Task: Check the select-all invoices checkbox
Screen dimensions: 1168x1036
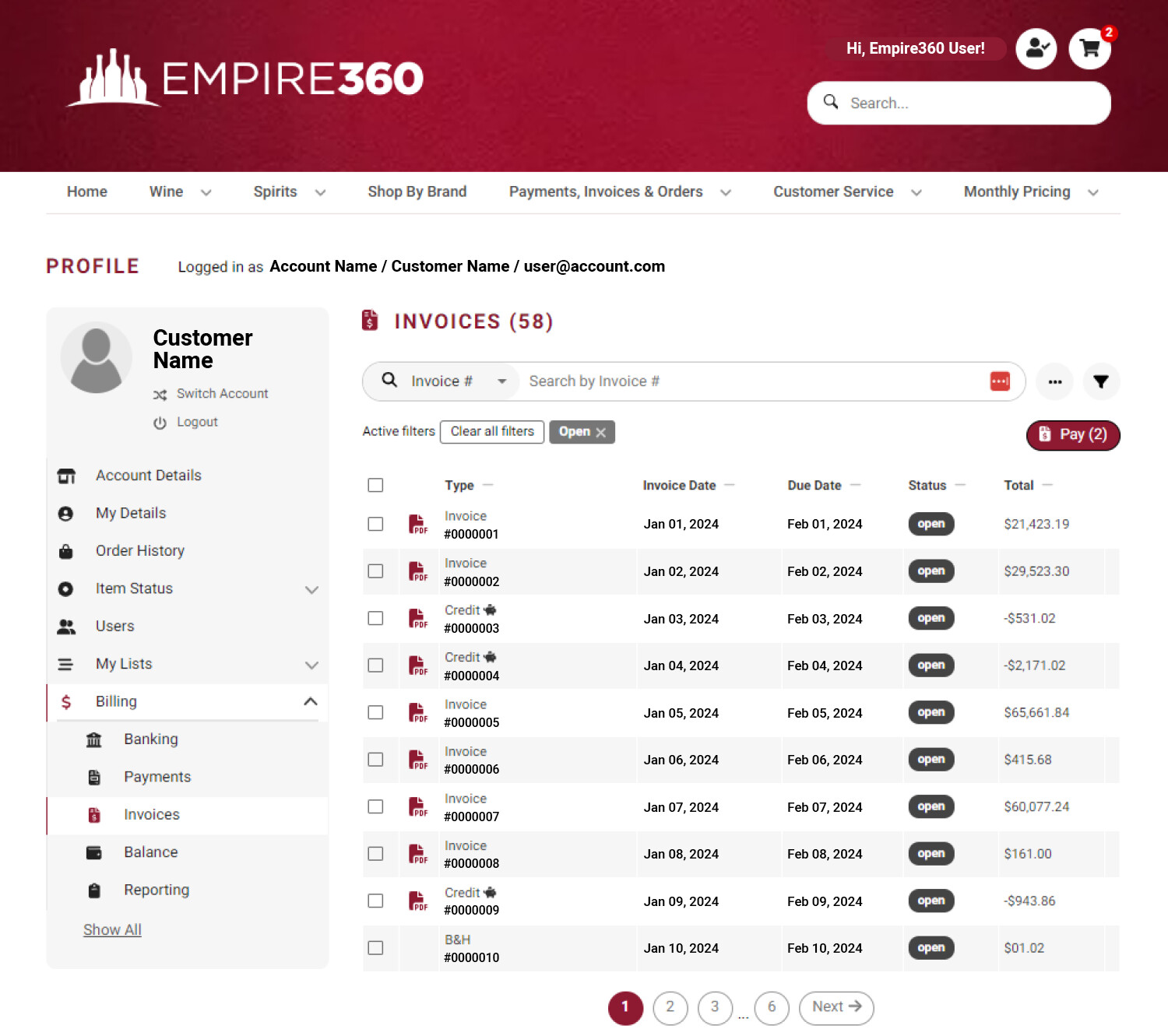Action: pyautogui.click(x=375, y=485)
